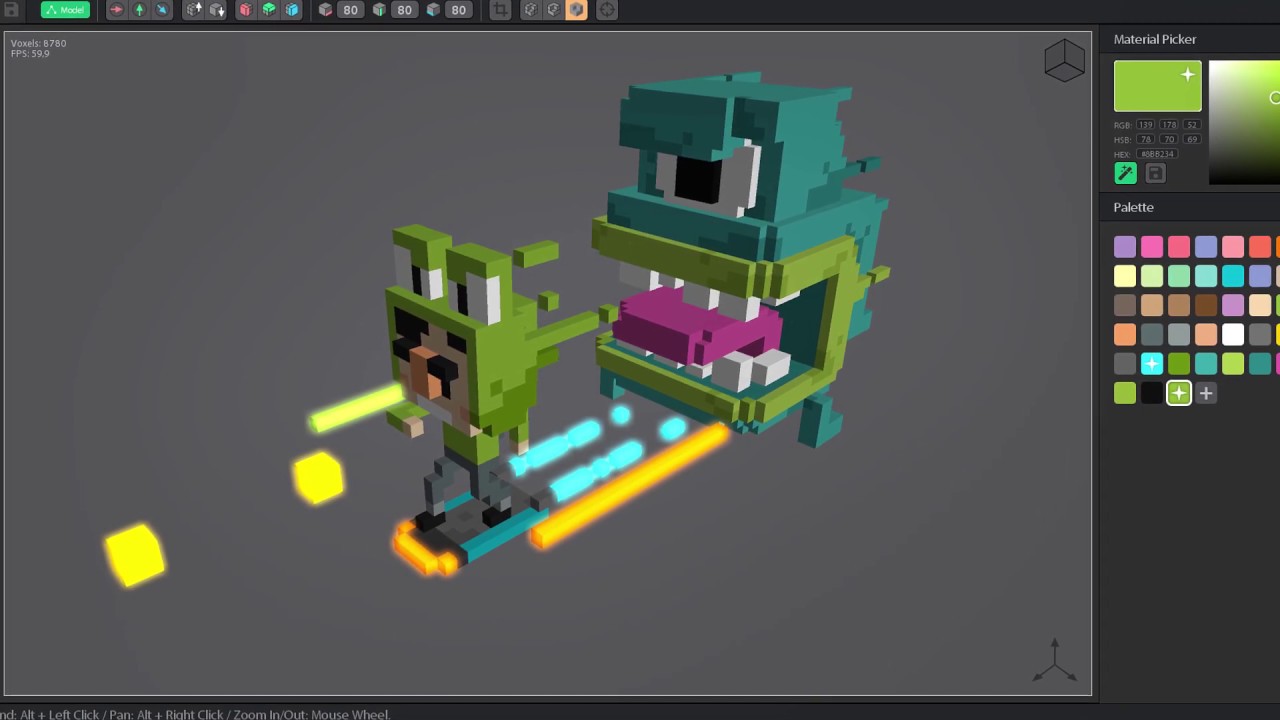Click the XYZ axis gizmo in viewport
Screen dimensions: 1280x720
click(1055, 662)
